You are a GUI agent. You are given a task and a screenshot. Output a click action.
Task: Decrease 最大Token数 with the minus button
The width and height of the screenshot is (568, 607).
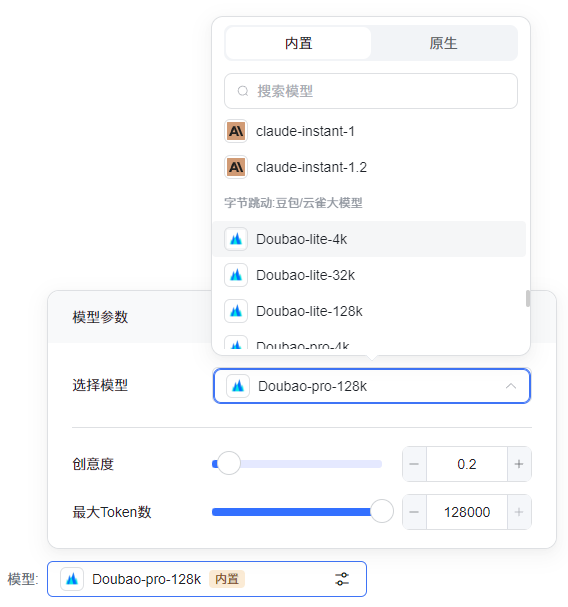[414, 512]
